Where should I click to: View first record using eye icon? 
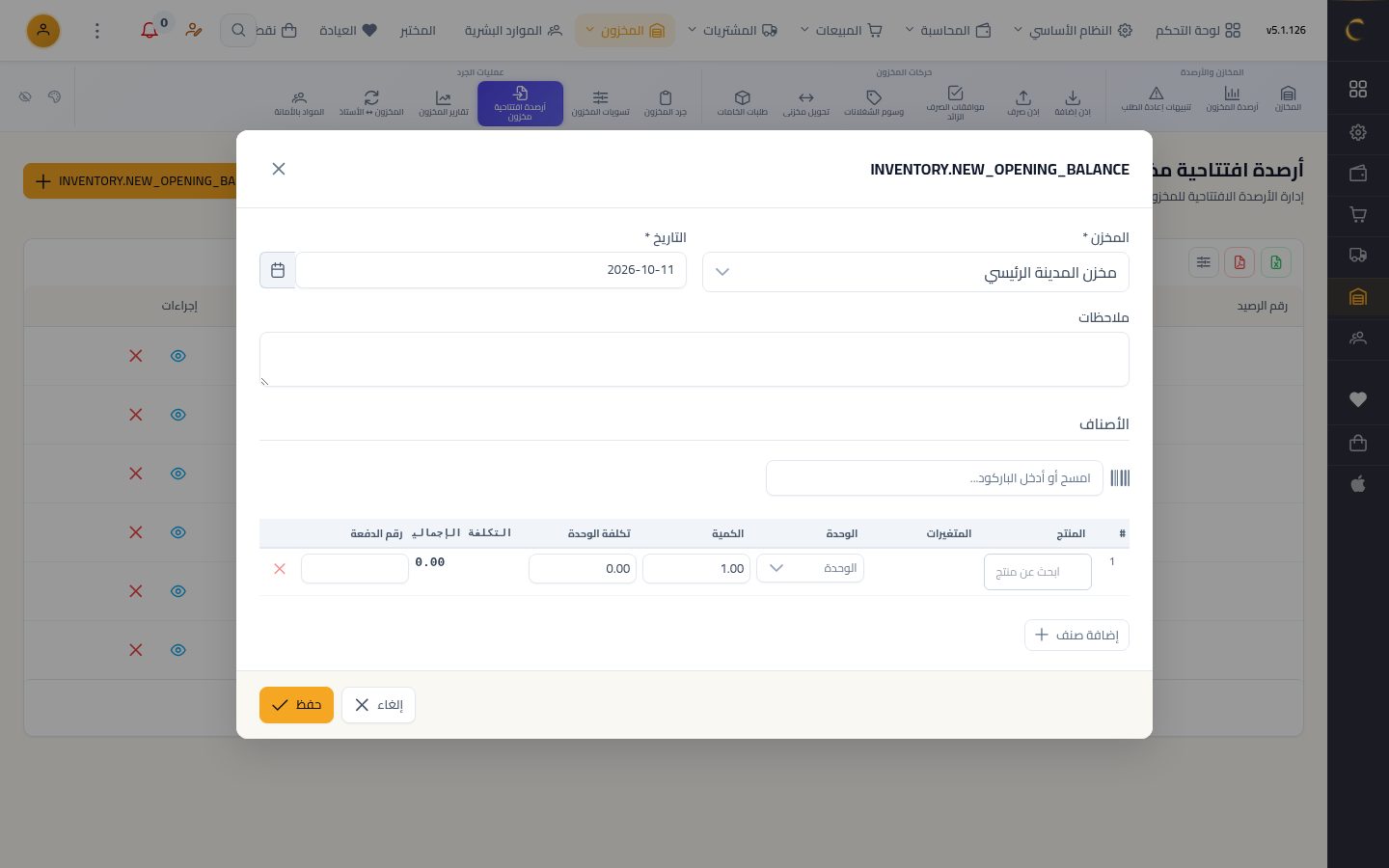(x=178, y=356)
